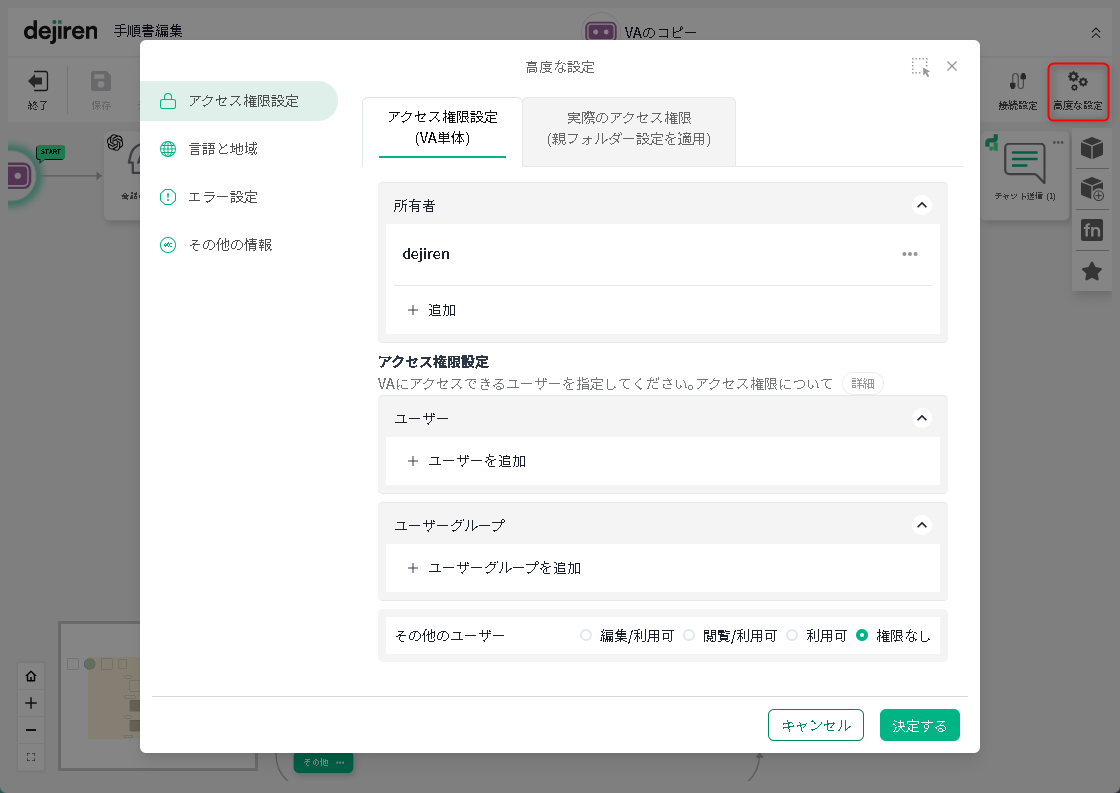Switch to 実際のアクセス権限 tab
This screenshot has width=1120, height=793.
point(629,129)
